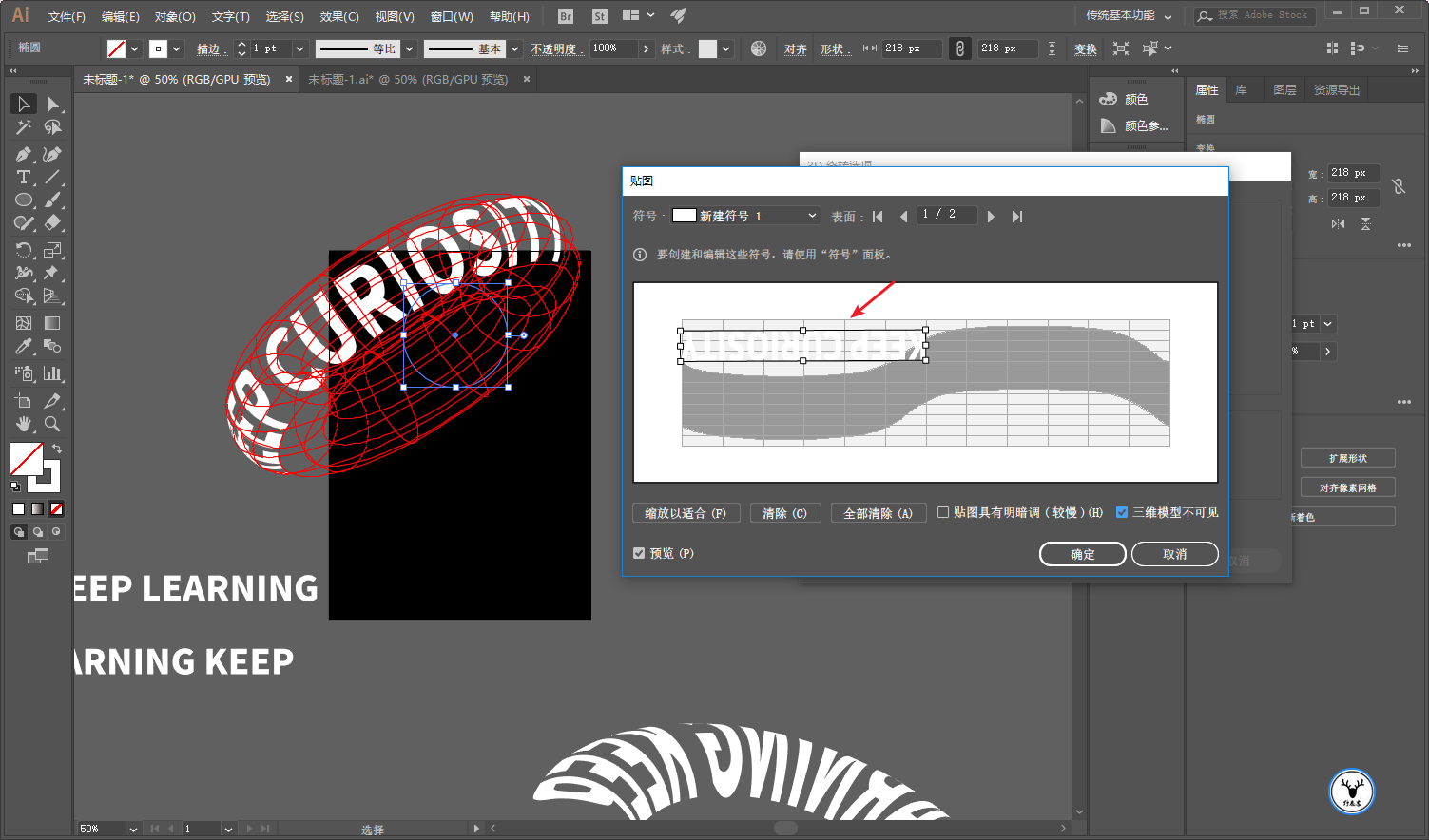Image resolution: width=1429 pixels, height=840 pixels.
Task: Switch to Color paint mode button
Action: coord(19,509)
